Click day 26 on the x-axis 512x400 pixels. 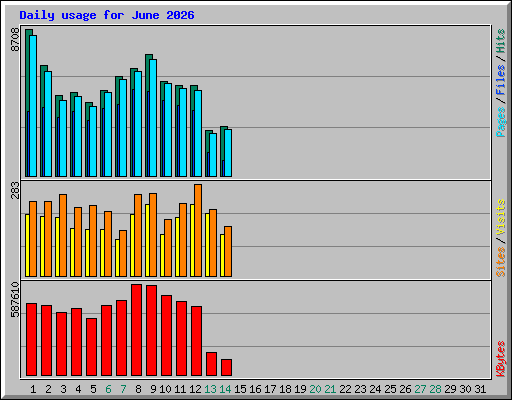coord(405,389)
